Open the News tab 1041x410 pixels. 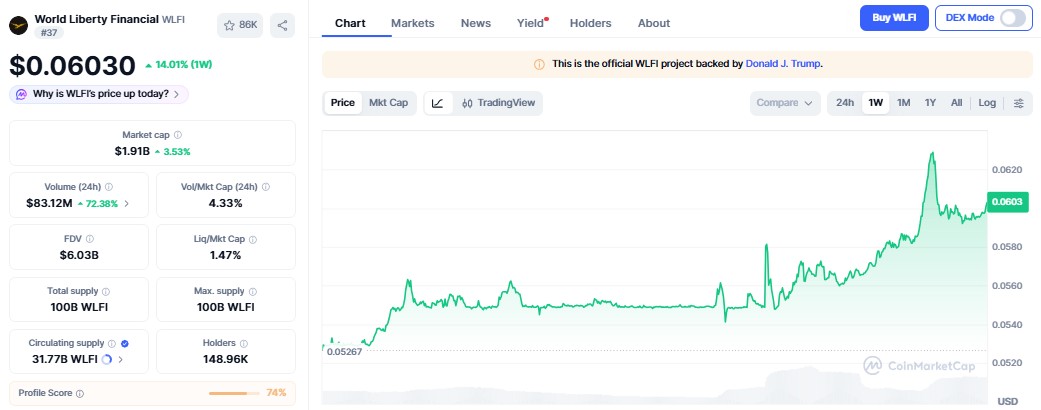tap(475, 23)
